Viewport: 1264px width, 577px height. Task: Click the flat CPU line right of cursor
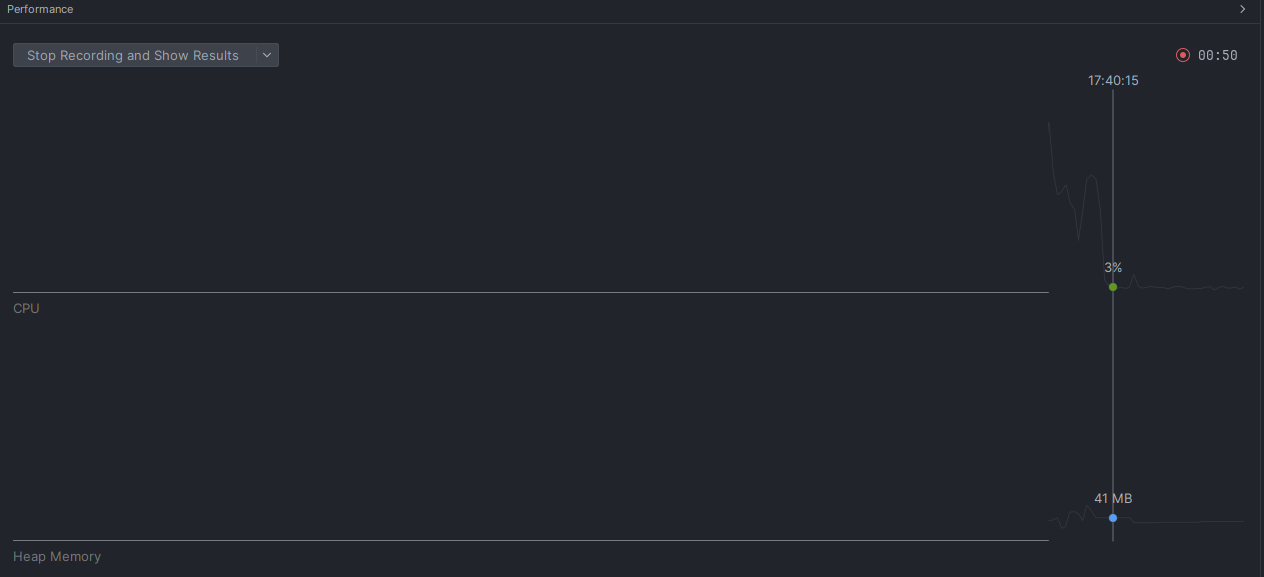coord(1190,288)
